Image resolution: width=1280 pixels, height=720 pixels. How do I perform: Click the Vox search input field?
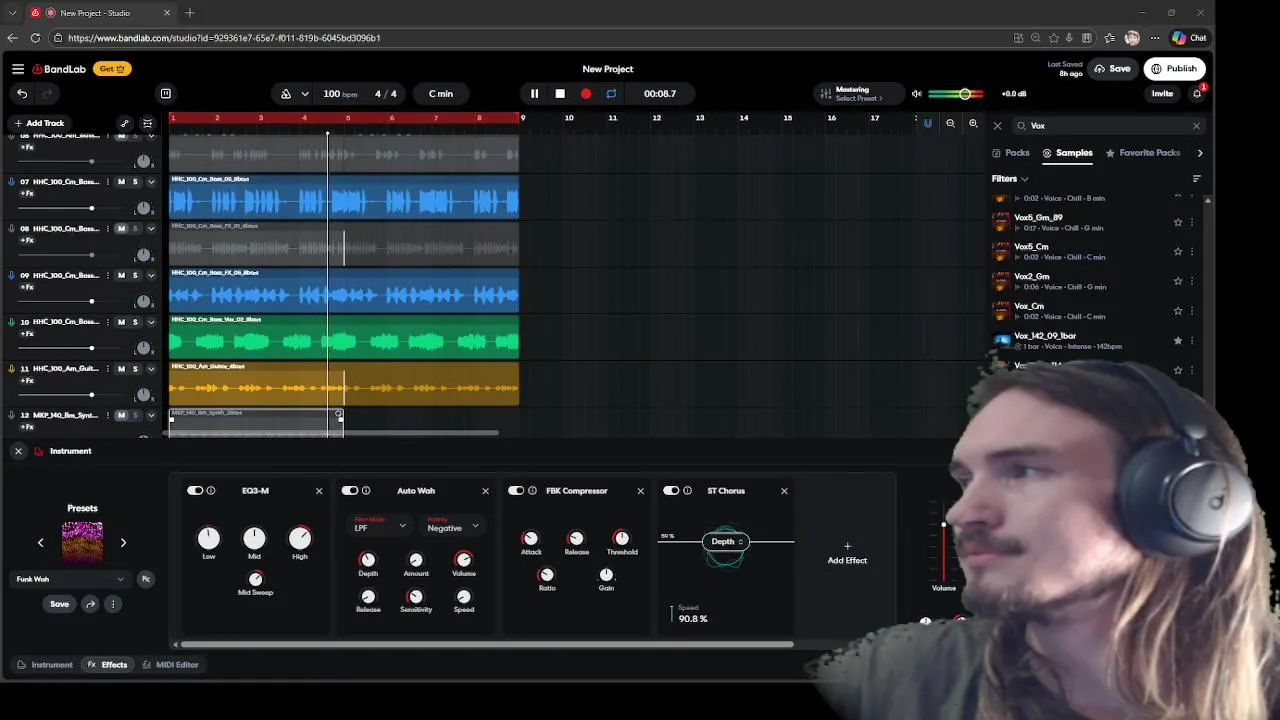pyautogui.click(x=1109, y=126)
